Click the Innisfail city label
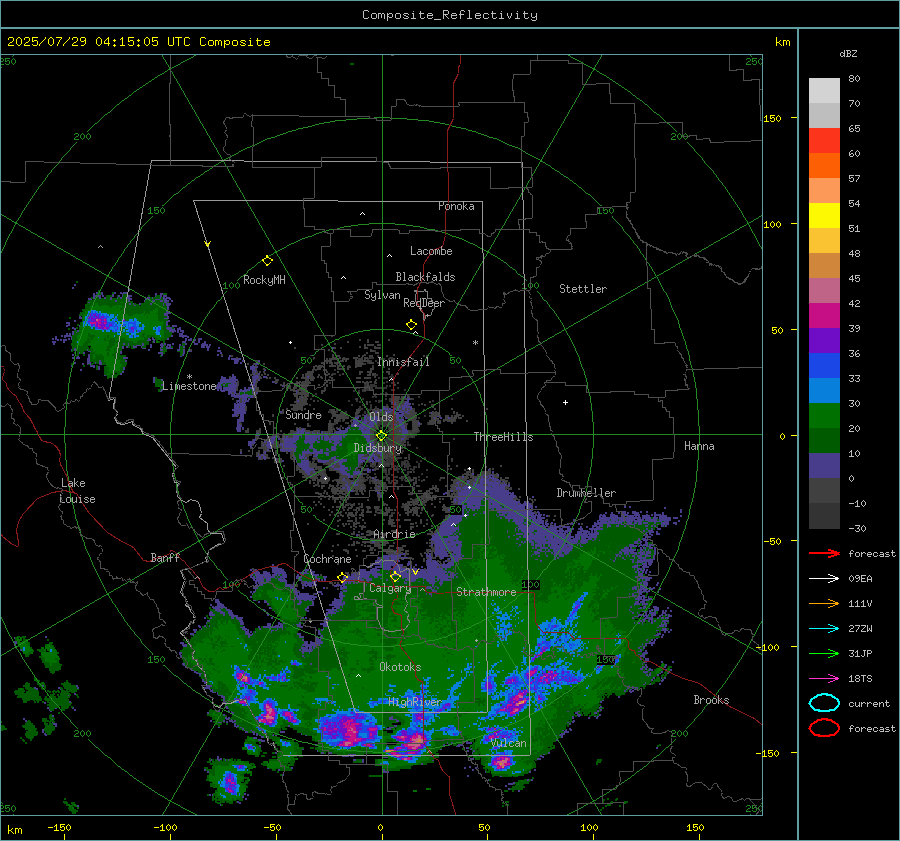This screenshot has width=900, height=841. point(403,362)
